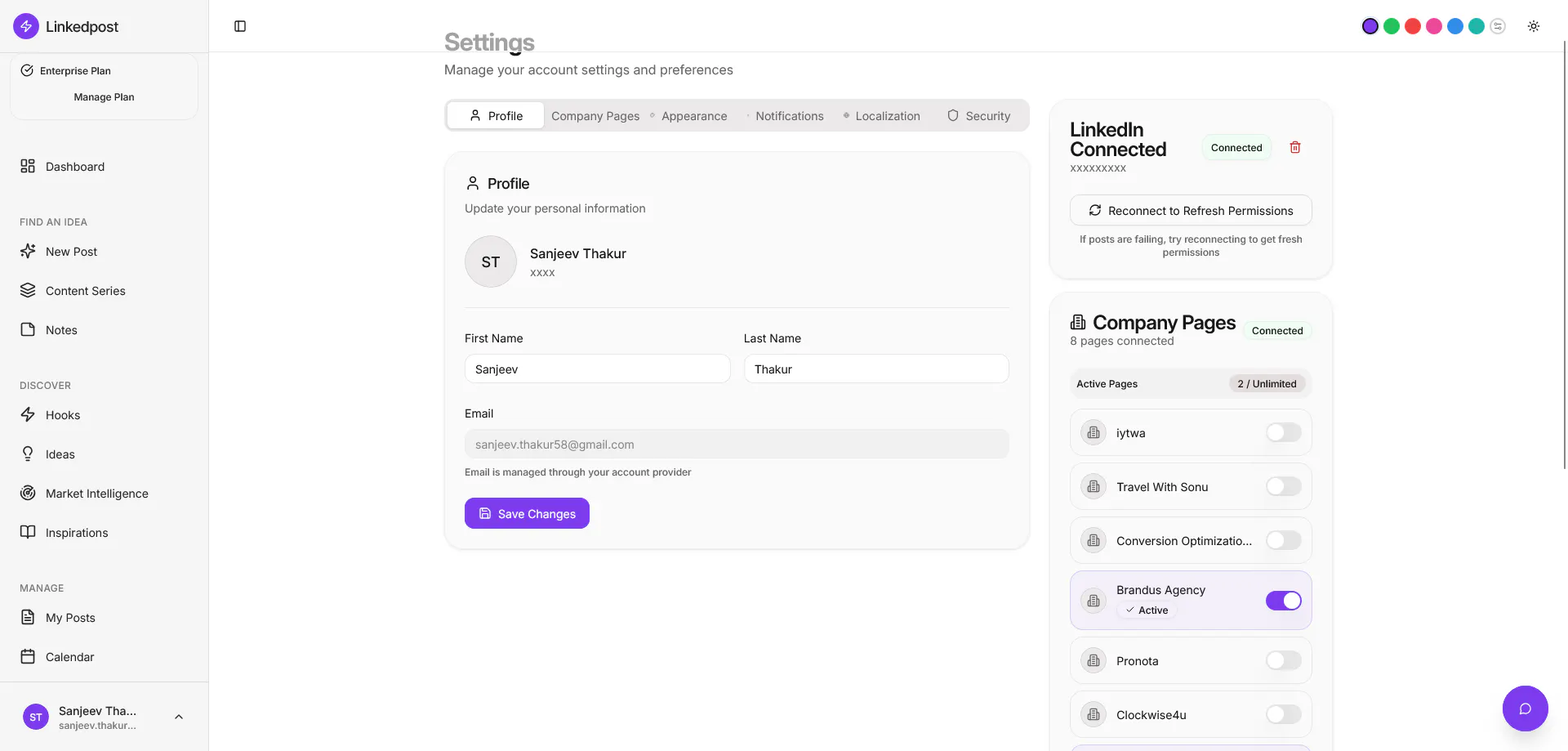Screen dimensions: 1568x751
Task: Click the building icon next to Pronota
Action: [1094, 660]
